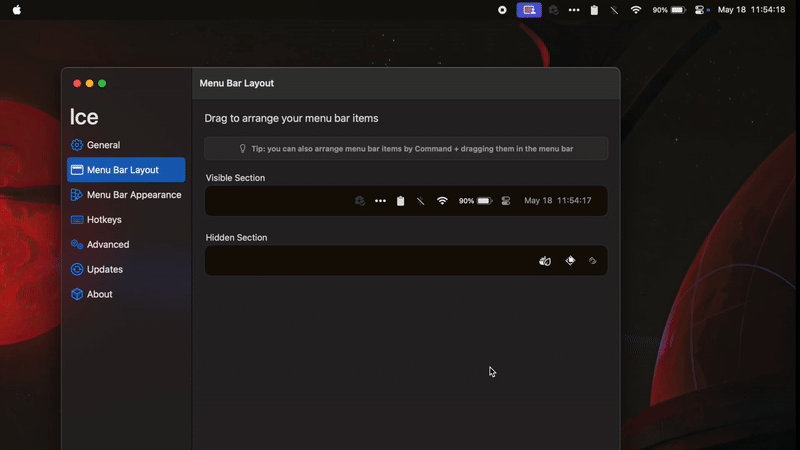This screenshot has width=800, height=450.
Task: Select Control Center item in Visible Section
Action: [506, 201]
